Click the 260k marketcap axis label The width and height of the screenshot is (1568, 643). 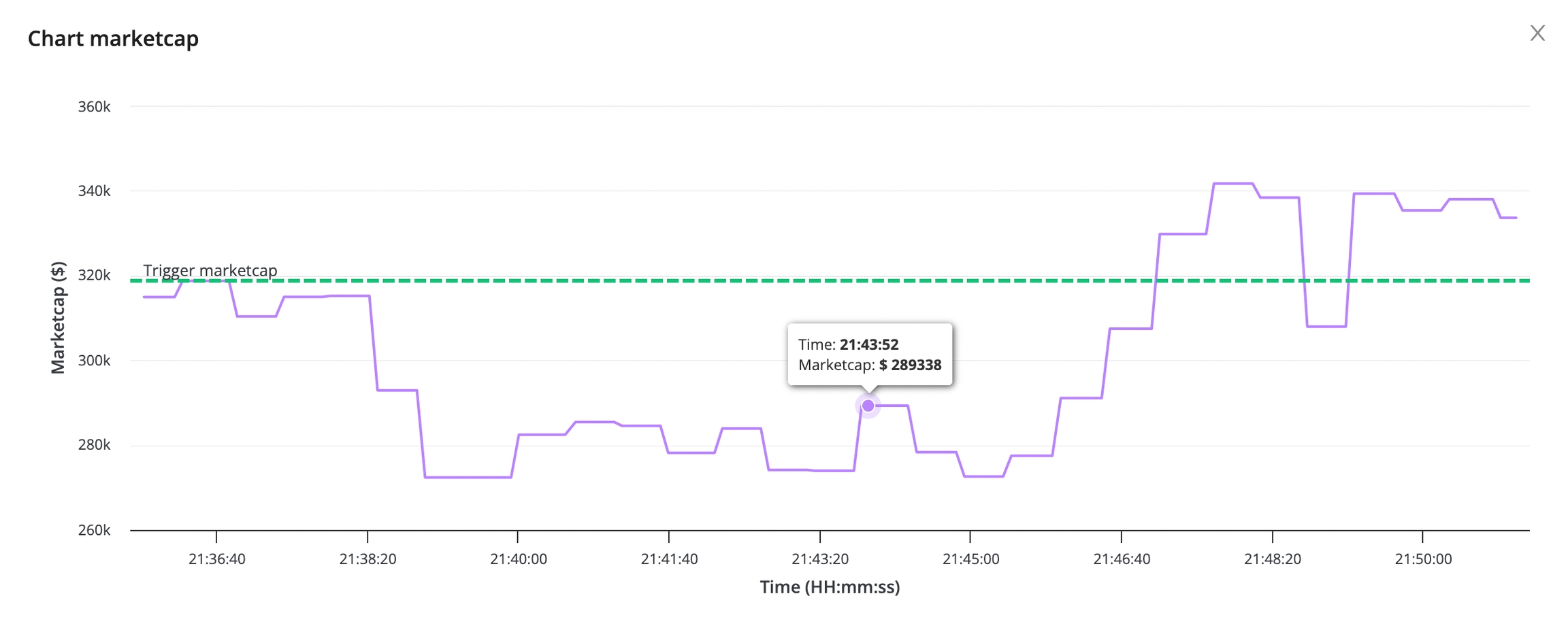click(94, 530)
